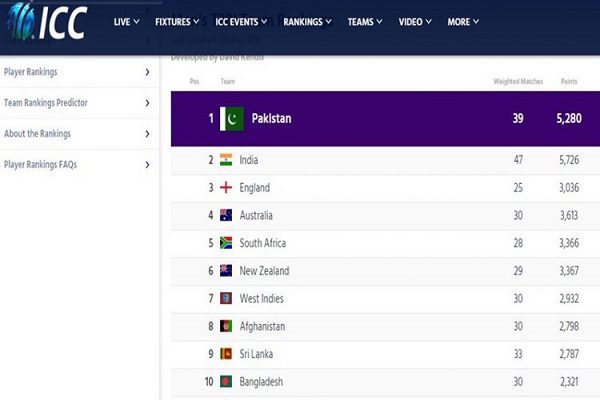This screenshot has height=400, width=600.
Task: Click the South Africa flag icon
Action: click(x=226, y=243)
